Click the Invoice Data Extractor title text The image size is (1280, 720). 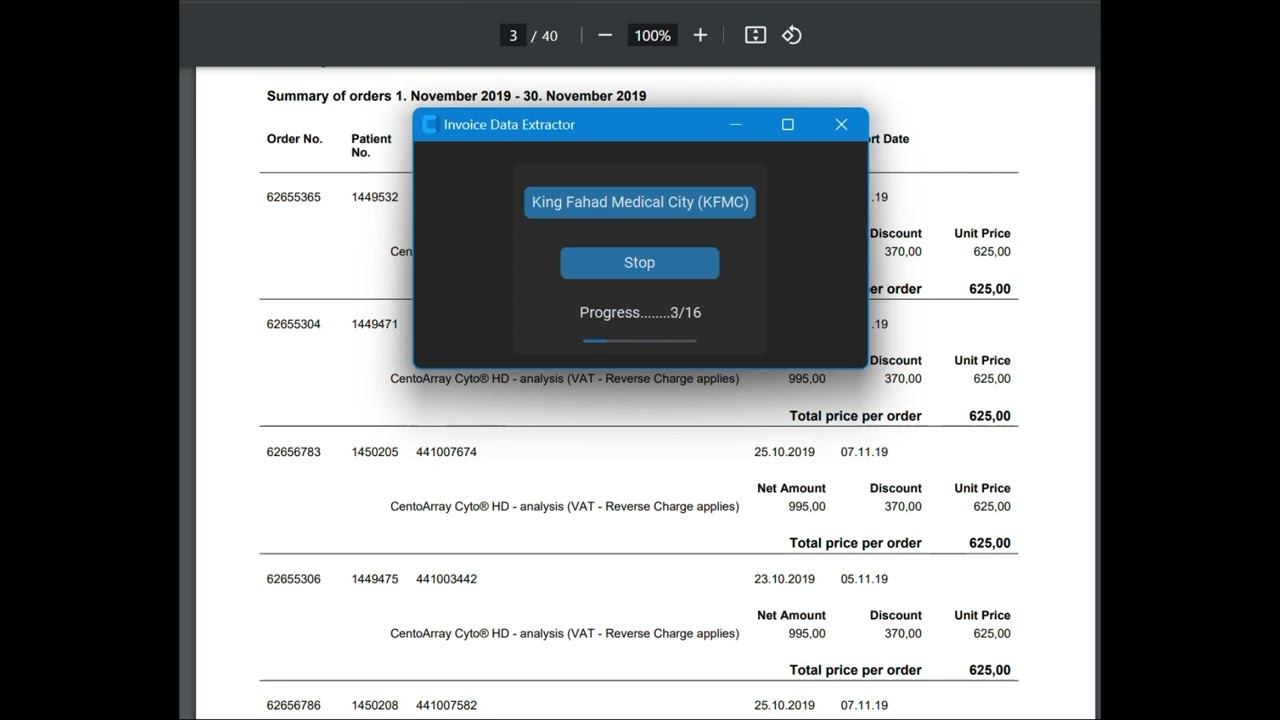tap(509, 125)
